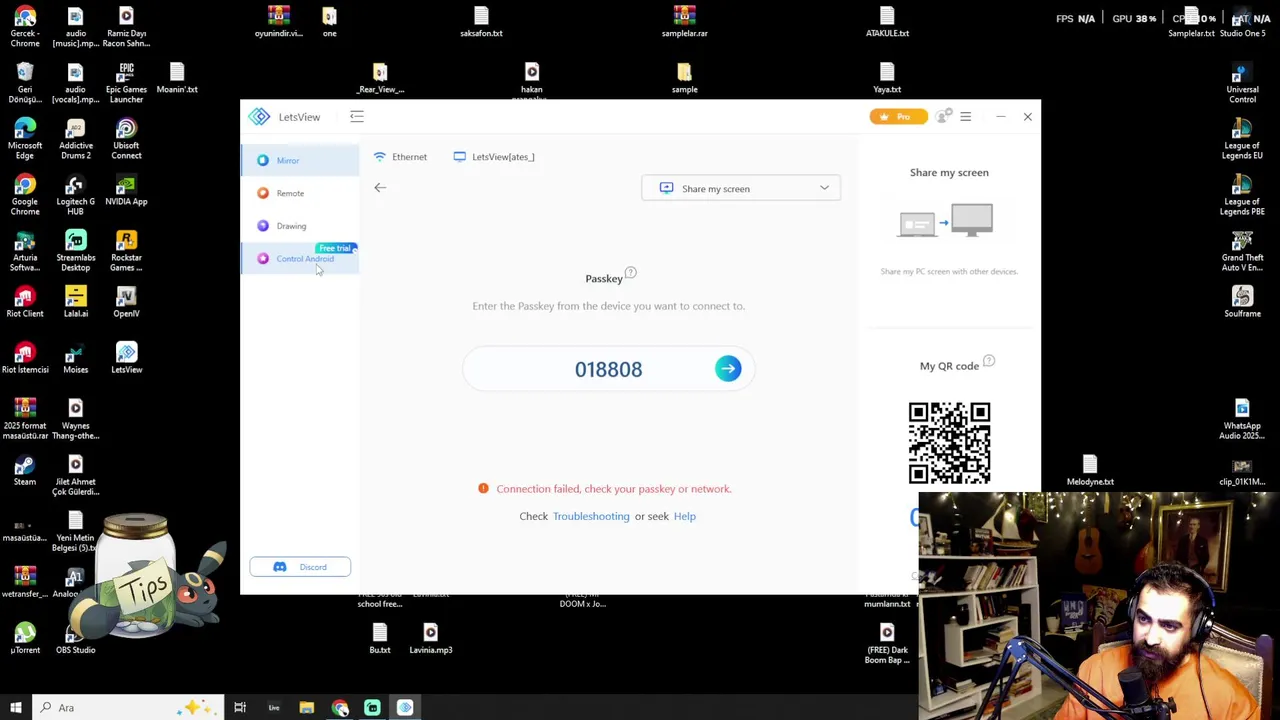Select the OpenIV desktop icon
1280x720 pixels.
126,301
